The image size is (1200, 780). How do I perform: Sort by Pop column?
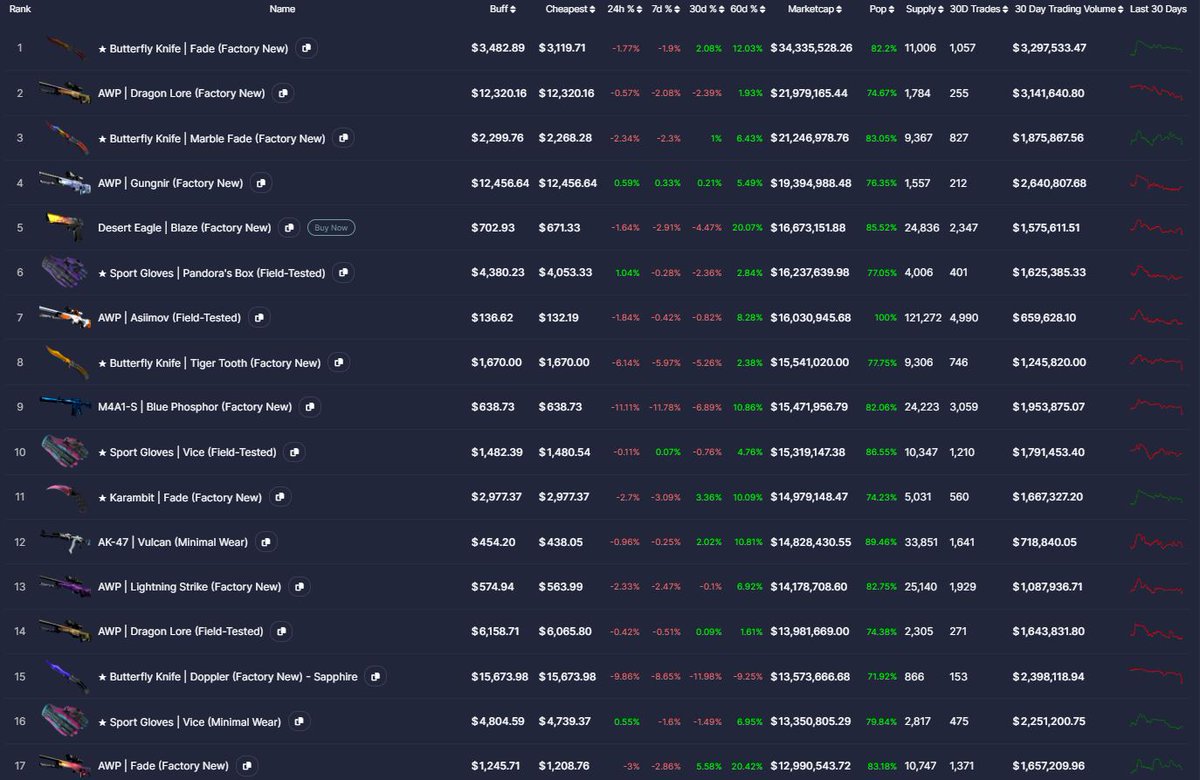[x=883, y=9]
